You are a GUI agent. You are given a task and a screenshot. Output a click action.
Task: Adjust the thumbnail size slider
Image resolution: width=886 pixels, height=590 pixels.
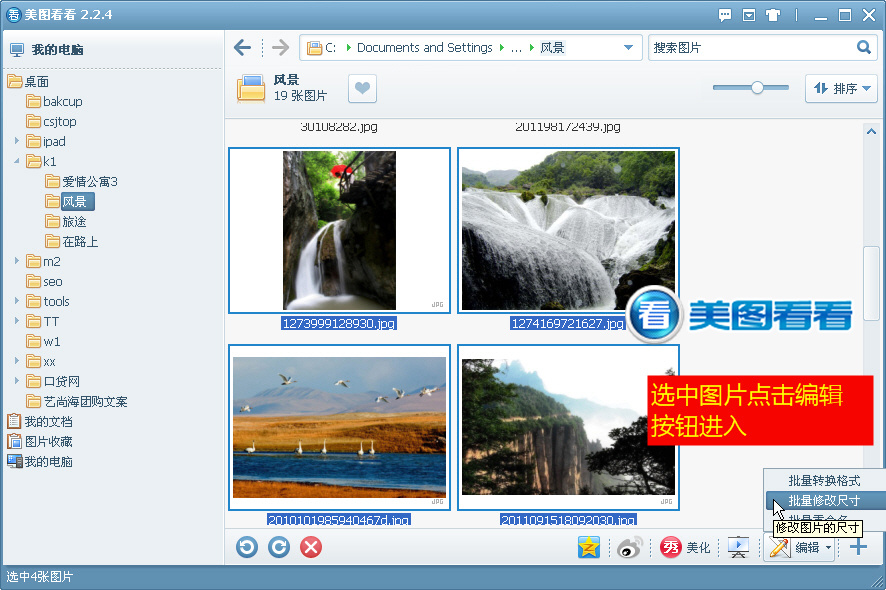pyautogui.click(x=757, y=88)
